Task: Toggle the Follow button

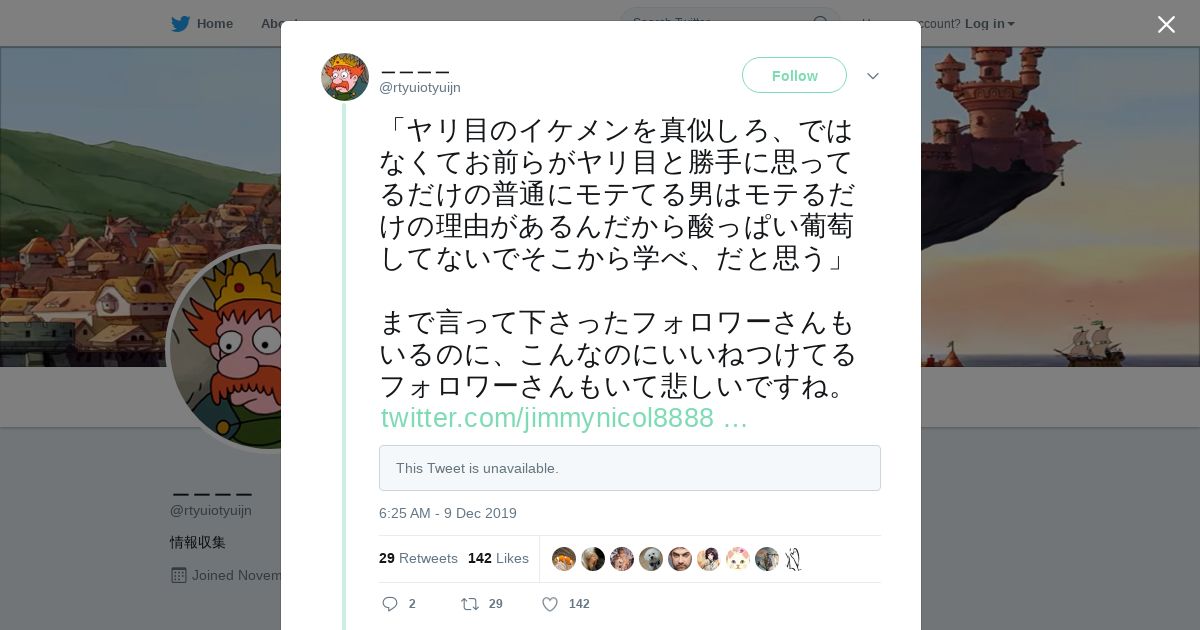Action: 794,76
